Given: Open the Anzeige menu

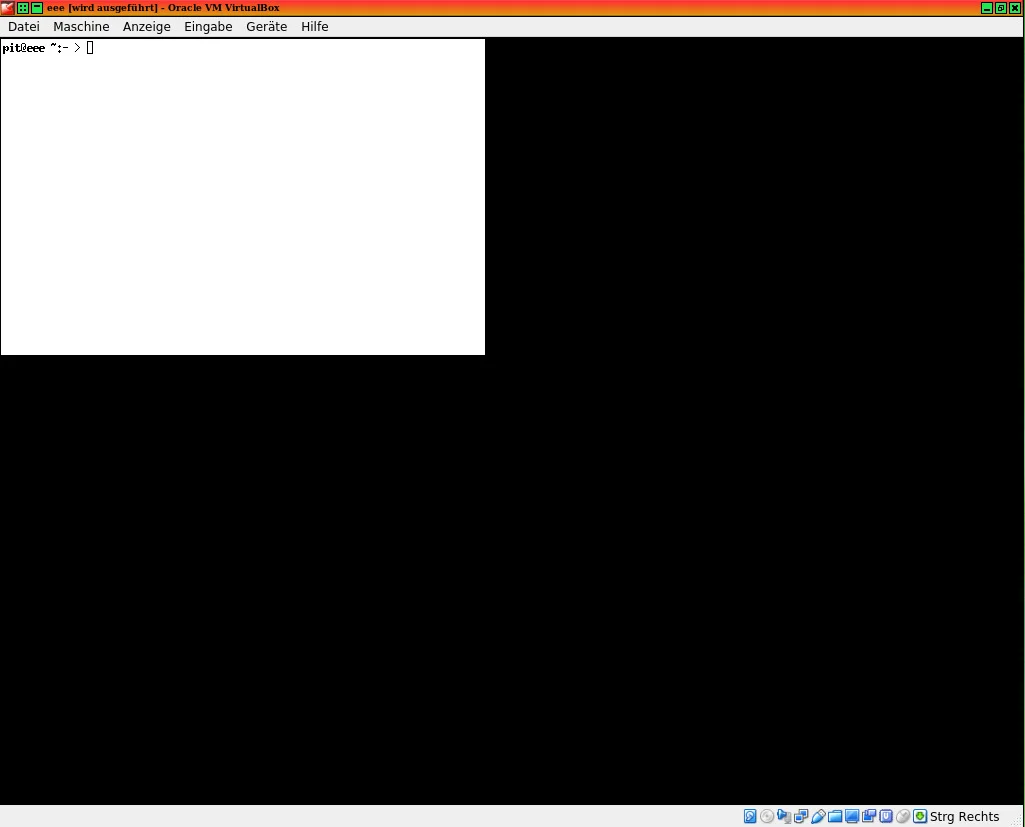Looking at the screenshot, I should coord(146,27).
